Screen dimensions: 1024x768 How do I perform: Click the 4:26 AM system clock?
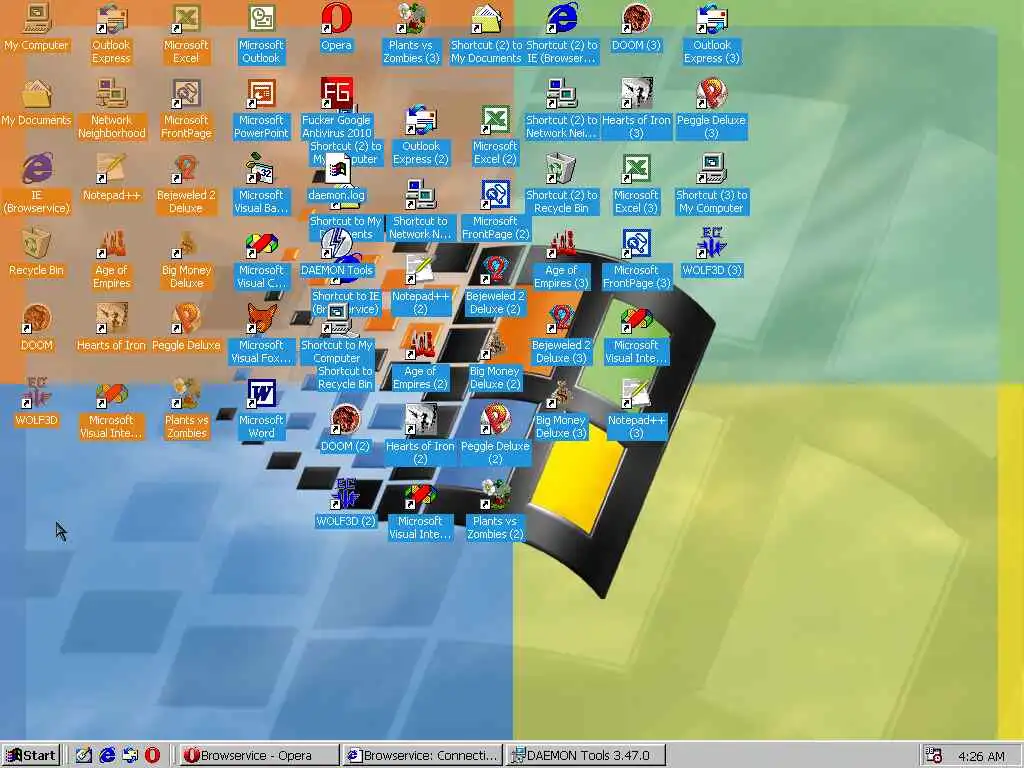(981, 756)
